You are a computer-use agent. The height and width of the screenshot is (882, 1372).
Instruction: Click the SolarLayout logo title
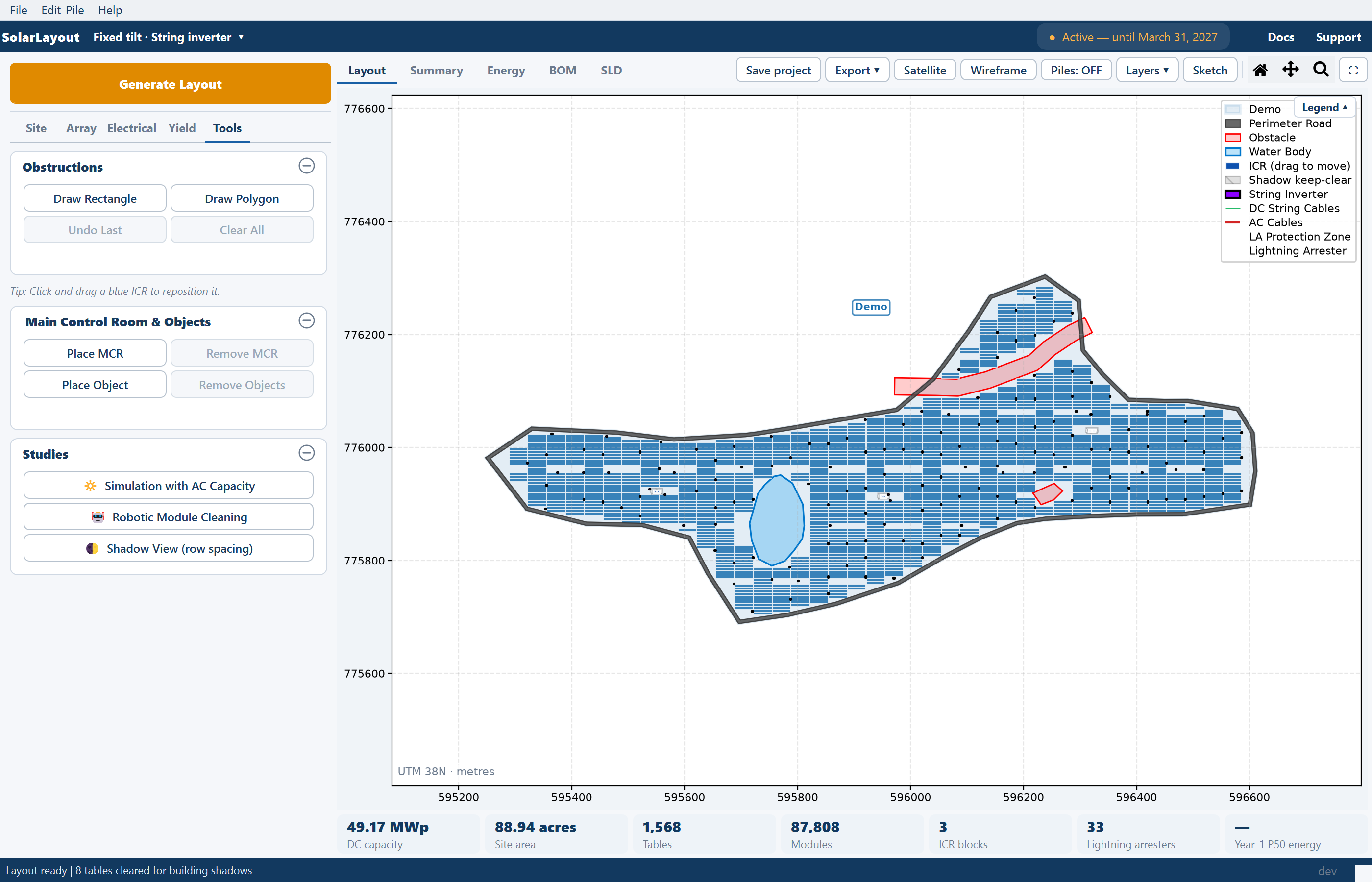click(x=41, y=37)
